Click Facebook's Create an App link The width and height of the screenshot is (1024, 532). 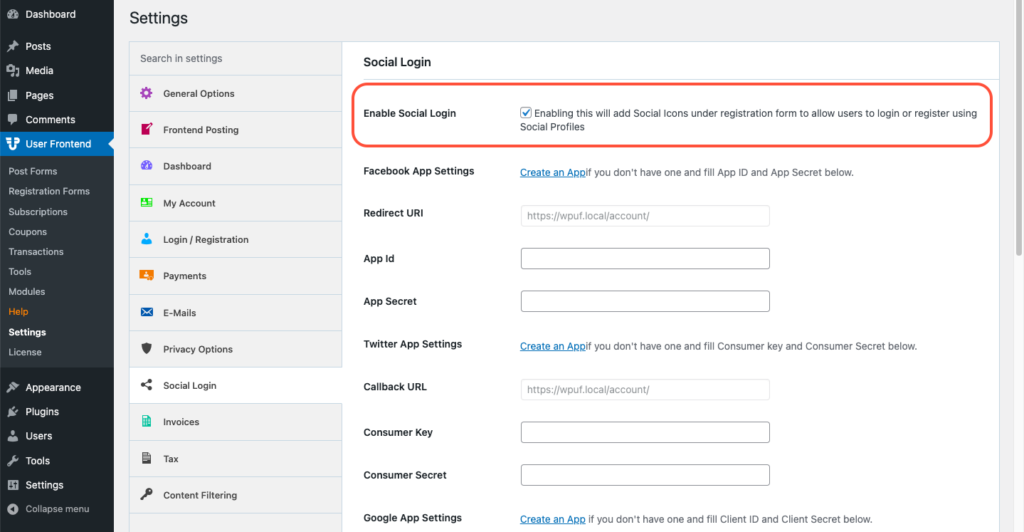point(552,172)
